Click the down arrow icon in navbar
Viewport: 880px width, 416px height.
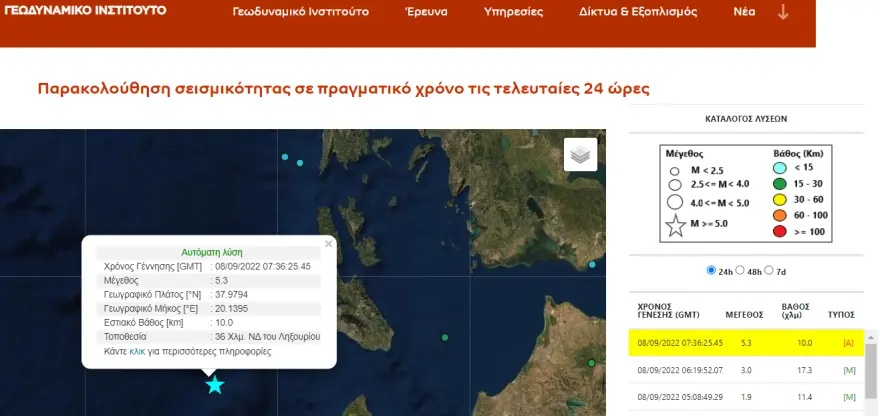pos(783,12)
